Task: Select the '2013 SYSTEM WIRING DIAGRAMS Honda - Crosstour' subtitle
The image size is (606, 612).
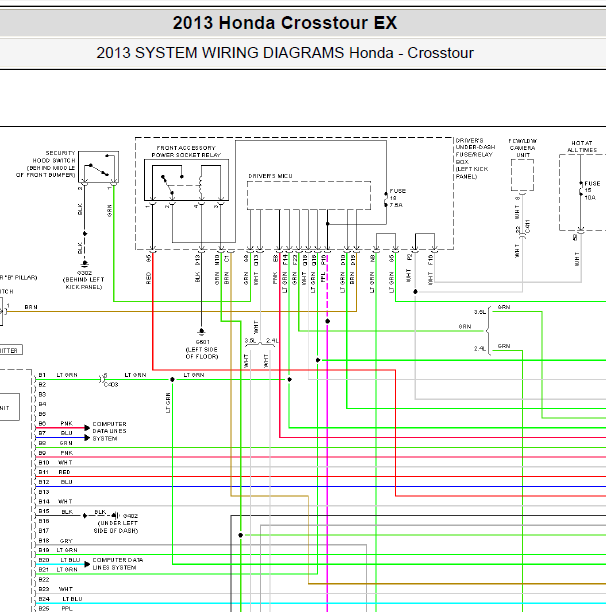Action: click(x=285, y=53)
